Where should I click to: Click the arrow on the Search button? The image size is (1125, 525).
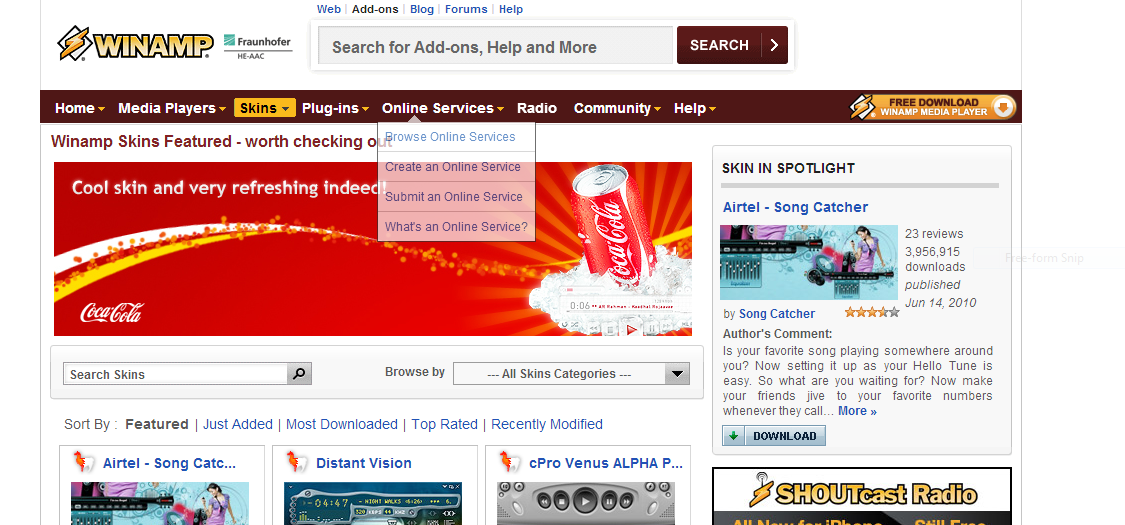(x=773, y=45)
